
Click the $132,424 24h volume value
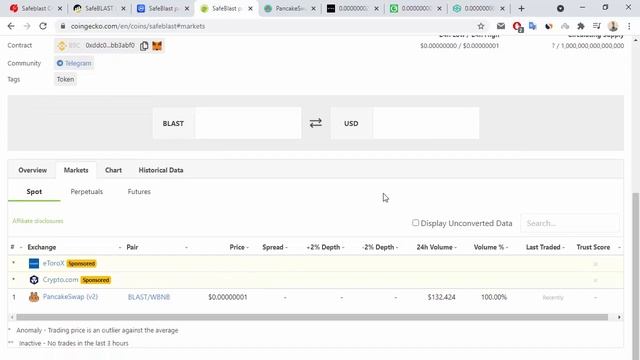point(442,297)
